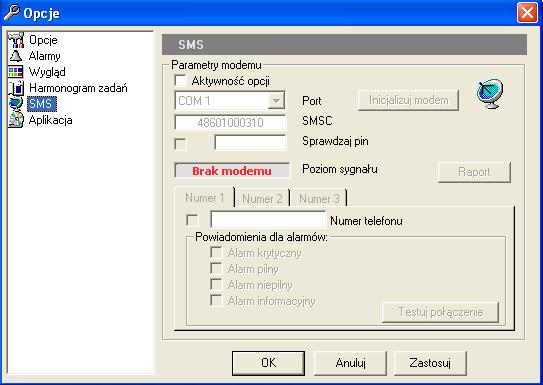Viewport: 543px width, 385px height.
Task: Click the pin input field
Action: [x=250, y=143]
